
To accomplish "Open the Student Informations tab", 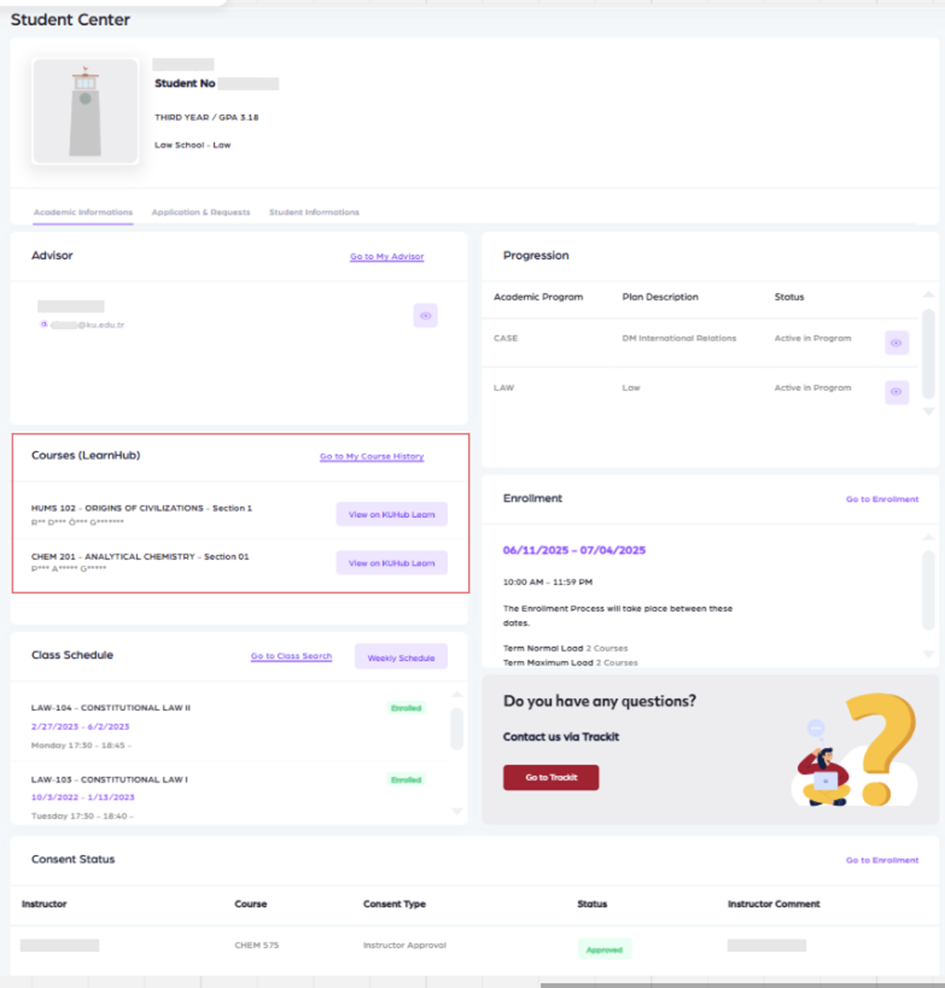I will (314, 212).
